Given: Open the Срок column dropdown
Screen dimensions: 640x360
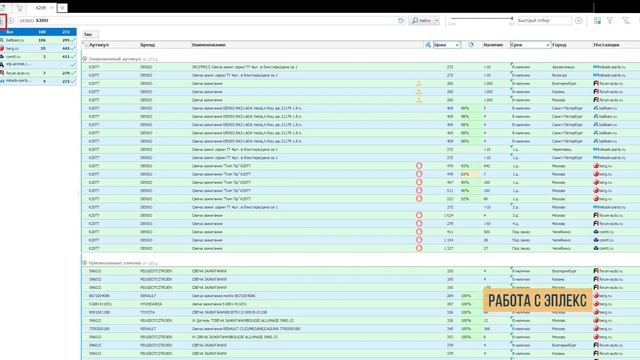Looking at the screenshot, I should [x=547, y=45].
